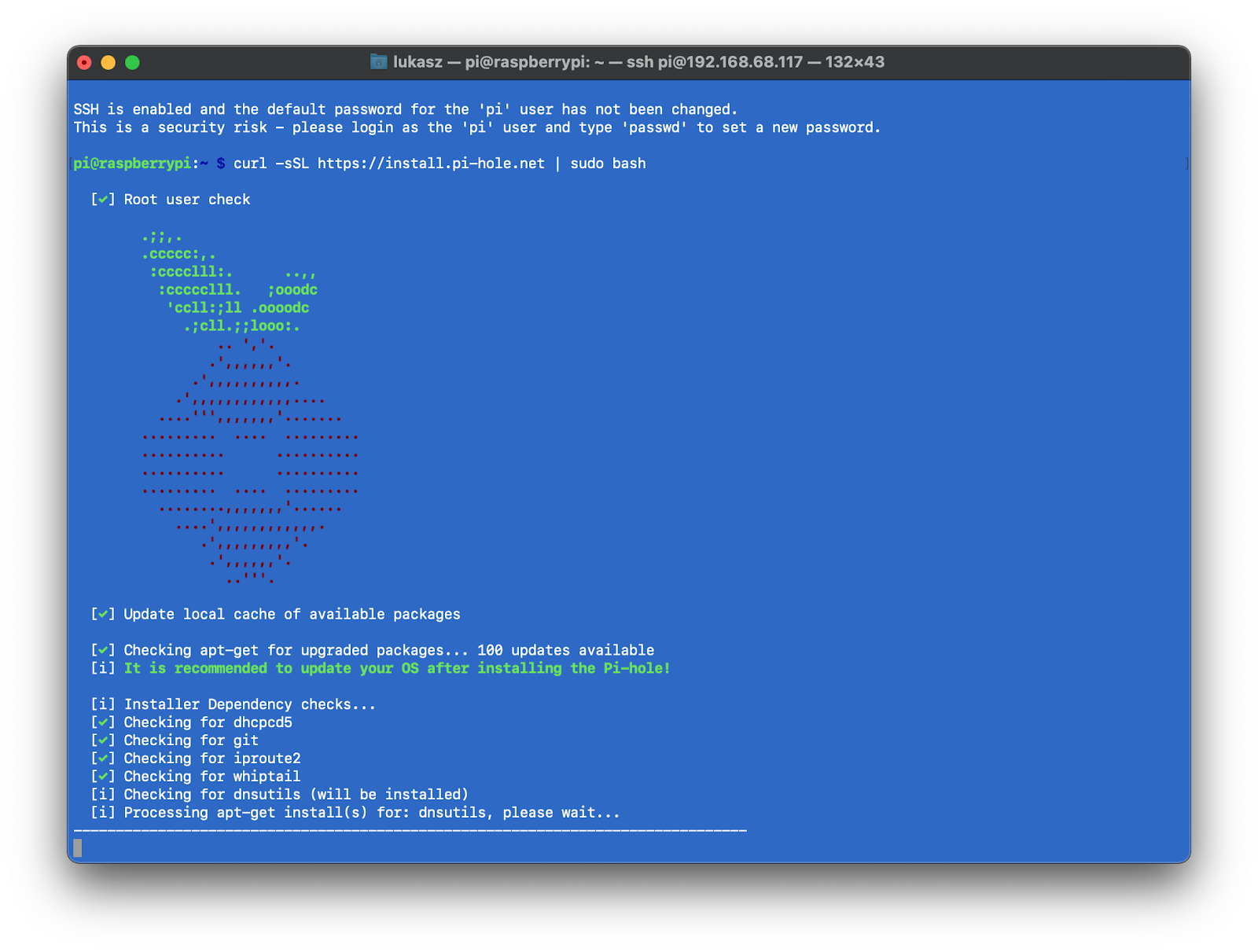The height and width of the screenshot is (952, 1258).
Task: Click 'Checking for dhcpcd5' line
Action: pyautogui.click(x=191, y=722)
